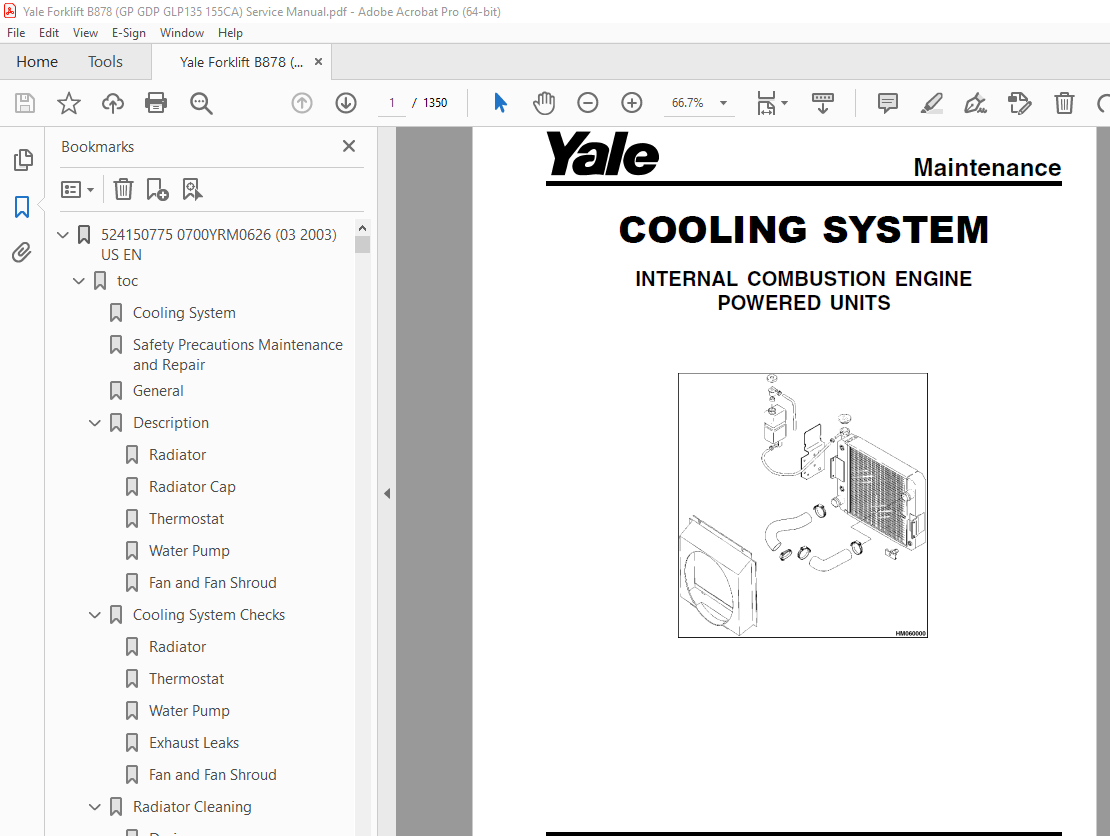
Task: Click the fit page width icon
Action: point(766,103)
